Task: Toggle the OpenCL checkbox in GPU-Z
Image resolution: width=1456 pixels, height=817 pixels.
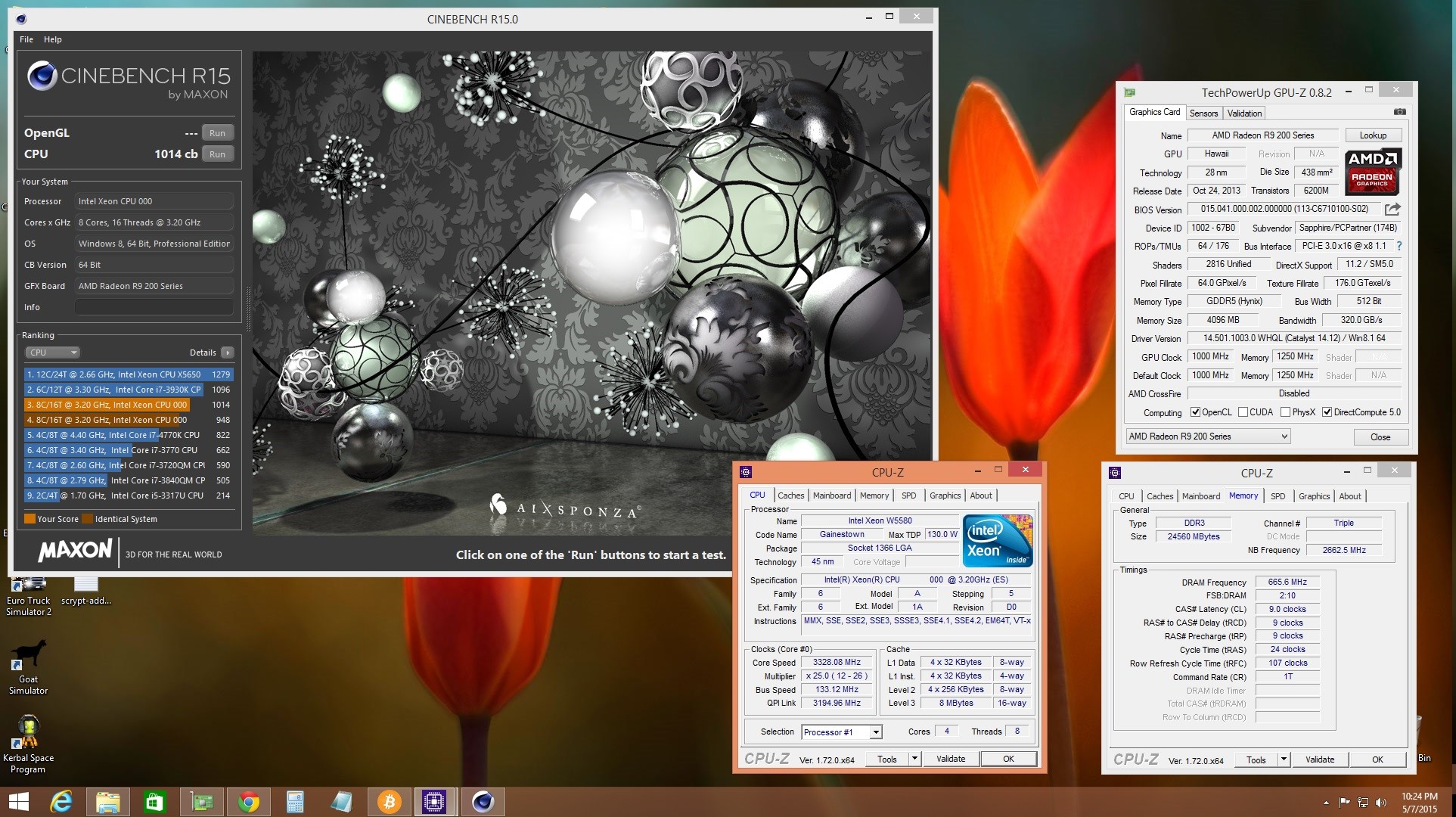Action: (1196, 412)
